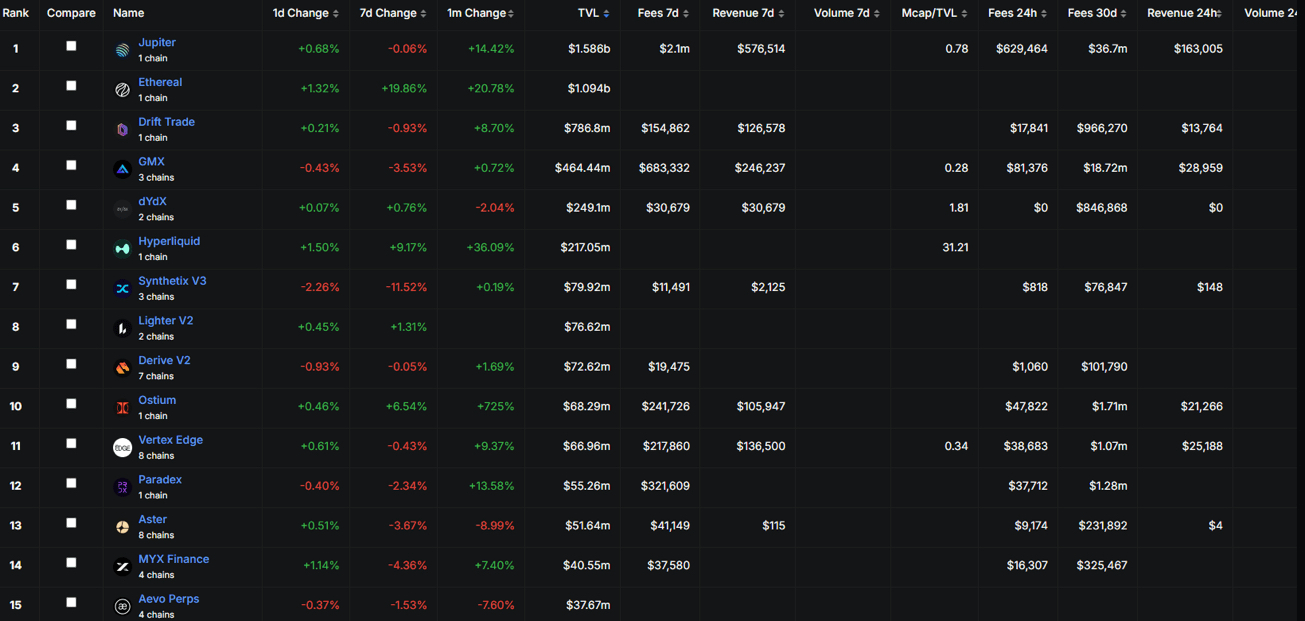Toggle compare checkbox for Hyperliquid
The height and width of the screenshot is (621, 1305).
tap(71, 245)
